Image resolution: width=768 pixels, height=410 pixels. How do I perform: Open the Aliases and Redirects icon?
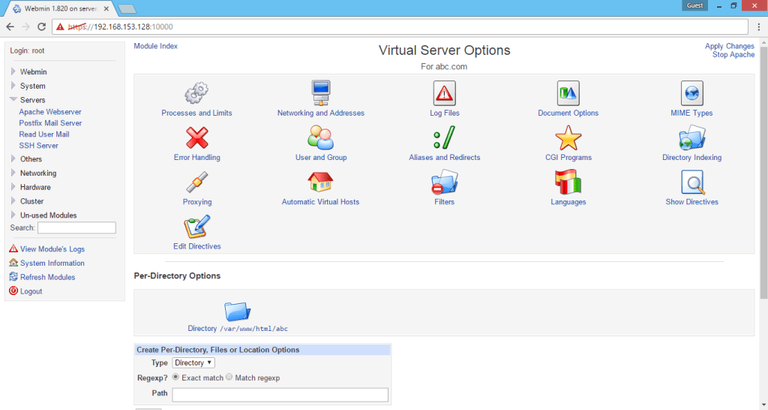[x=444, y=138]
